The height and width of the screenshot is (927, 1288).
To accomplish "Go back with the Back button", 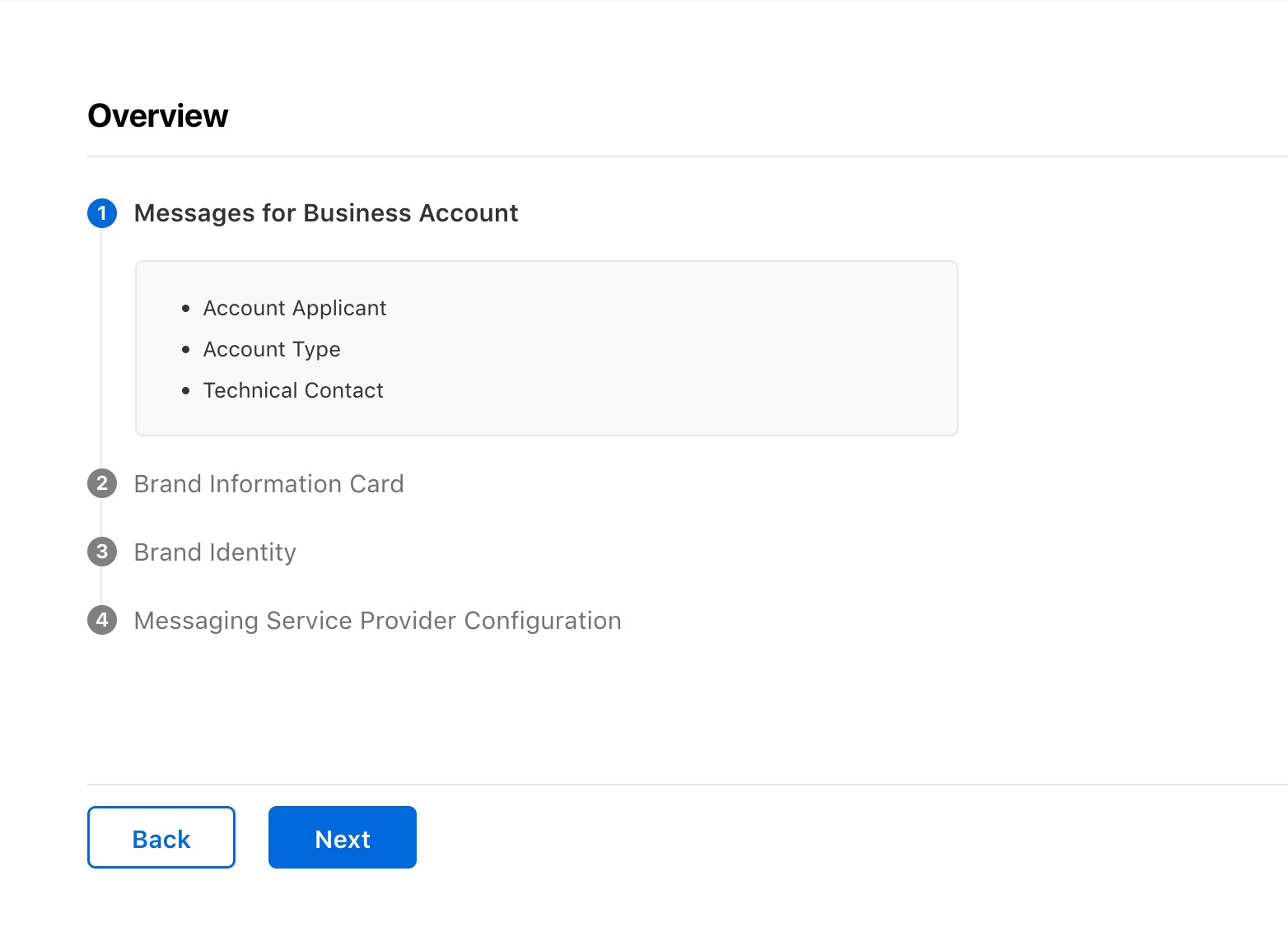I will point(161,837).
